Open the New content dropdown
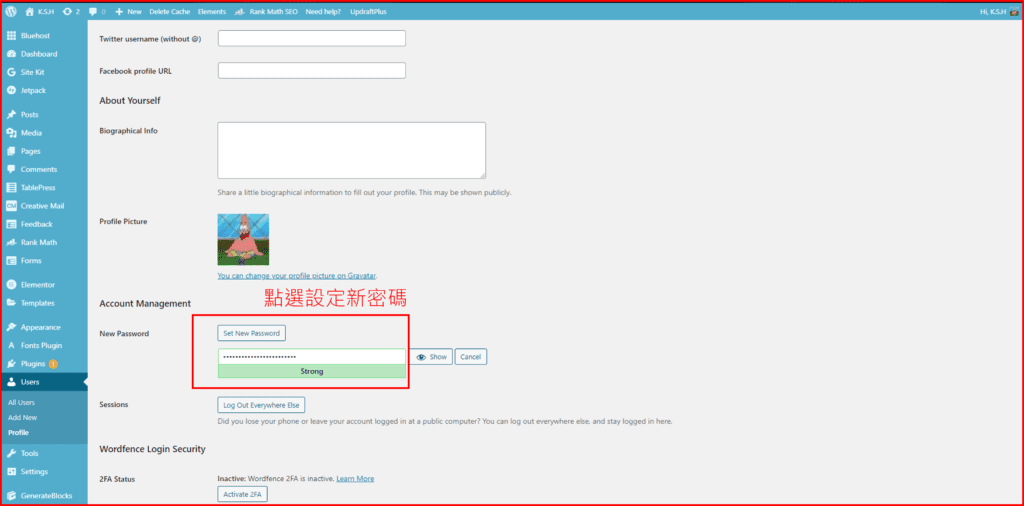 [128, 11]
